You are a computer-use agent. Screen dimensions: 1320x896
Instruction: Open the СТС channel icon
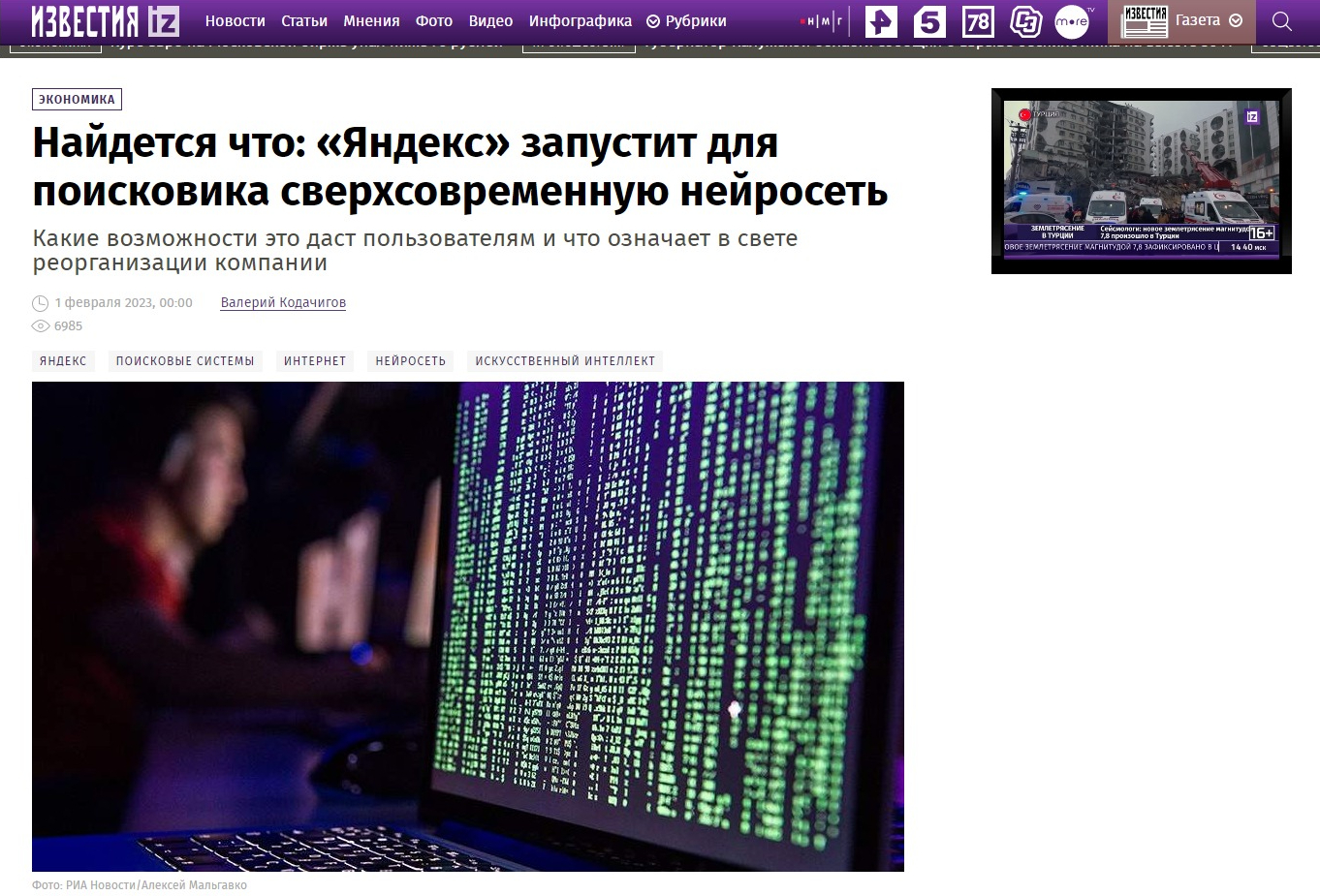click(1025, 21)
